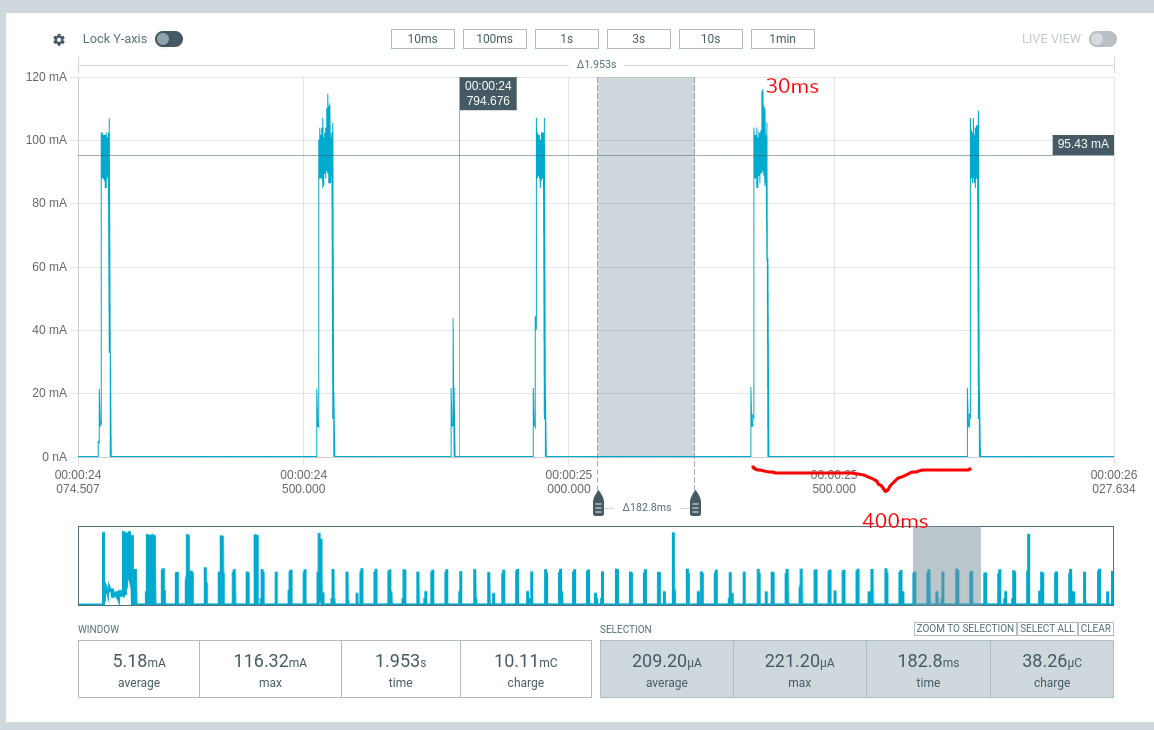Clear the selection with CLEAR
The width and height of the screenshot is (1154, 730).
pos(1096,628)
